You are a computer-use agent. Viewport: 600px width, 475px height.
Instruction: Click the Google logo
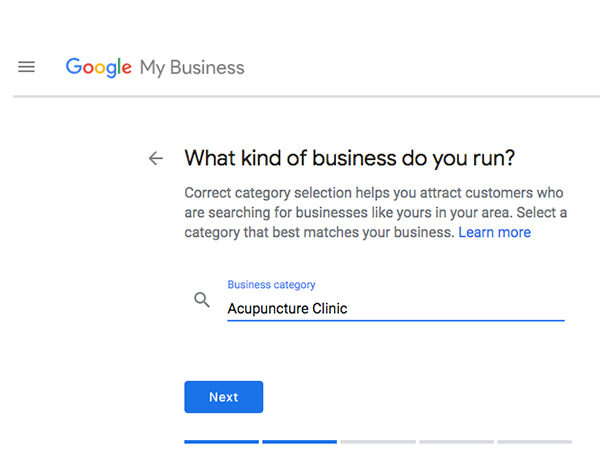coord(99,68)
